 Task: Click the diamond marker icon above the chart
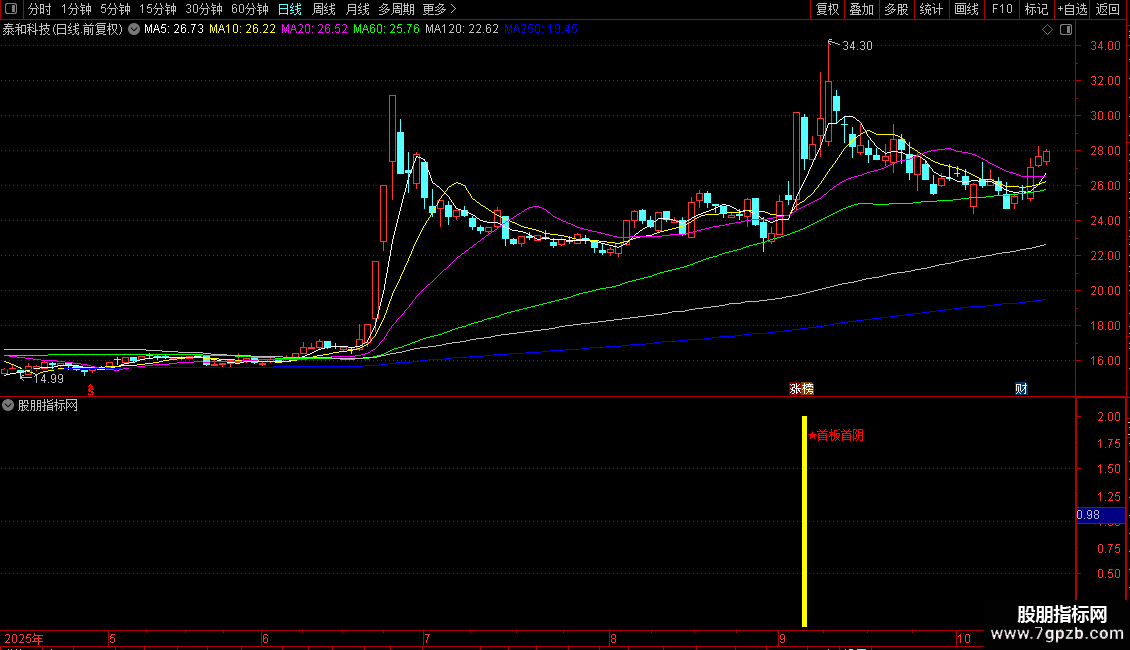click(1047, 30)
